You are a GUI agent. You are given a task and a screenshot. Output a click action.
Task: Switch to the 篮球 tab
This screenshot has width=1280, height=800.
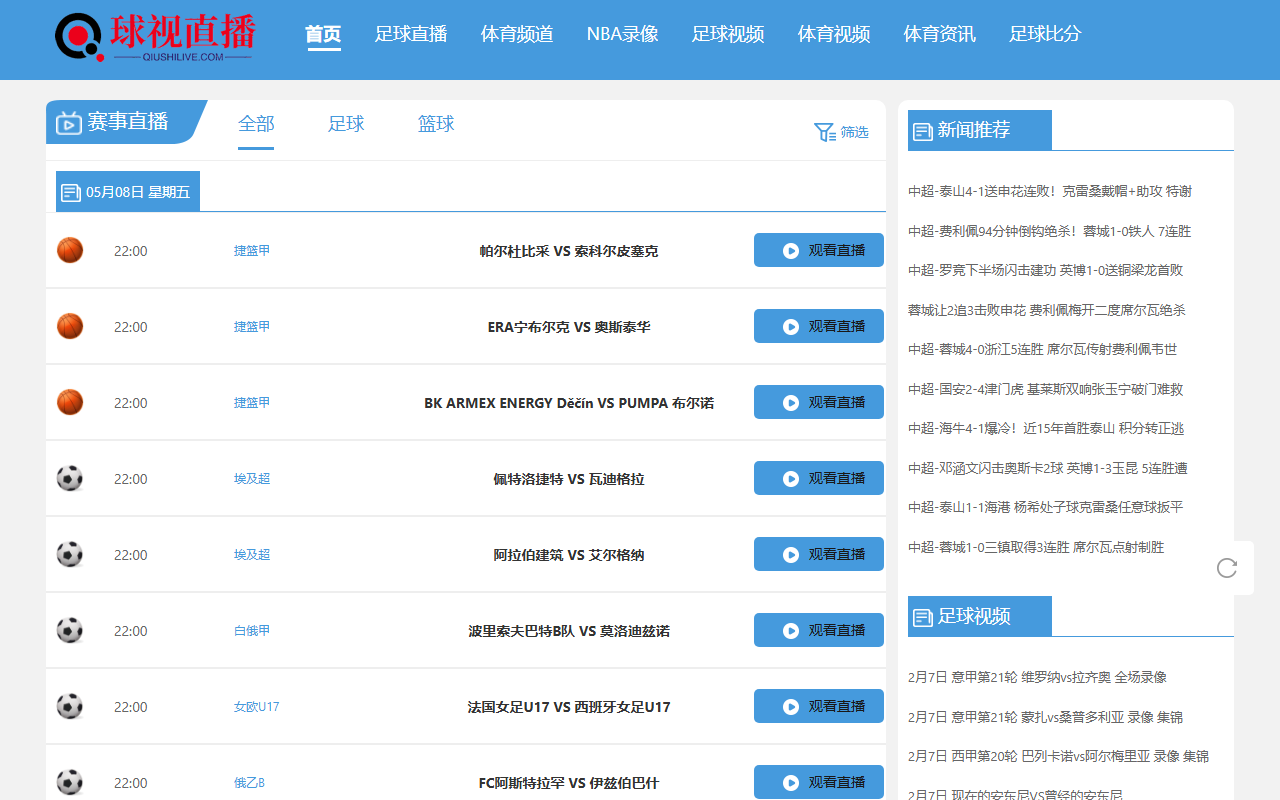[436, 124]
